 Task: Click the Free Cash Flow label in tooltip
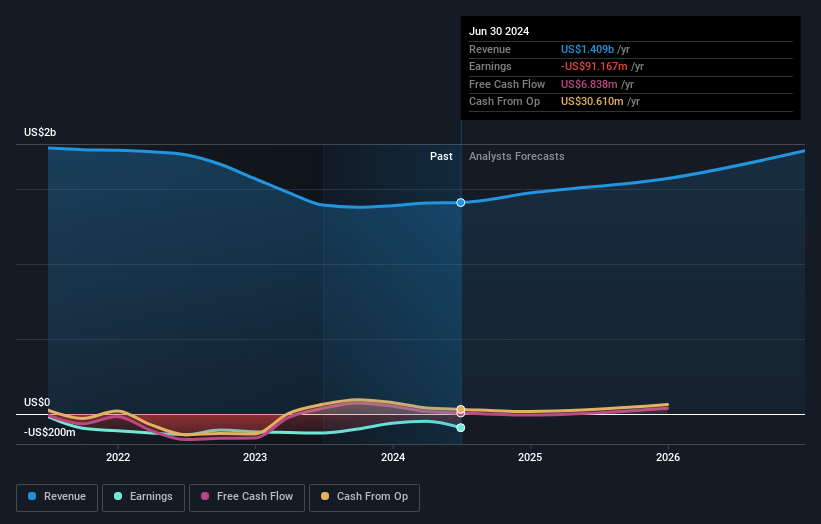pos(507,84)
